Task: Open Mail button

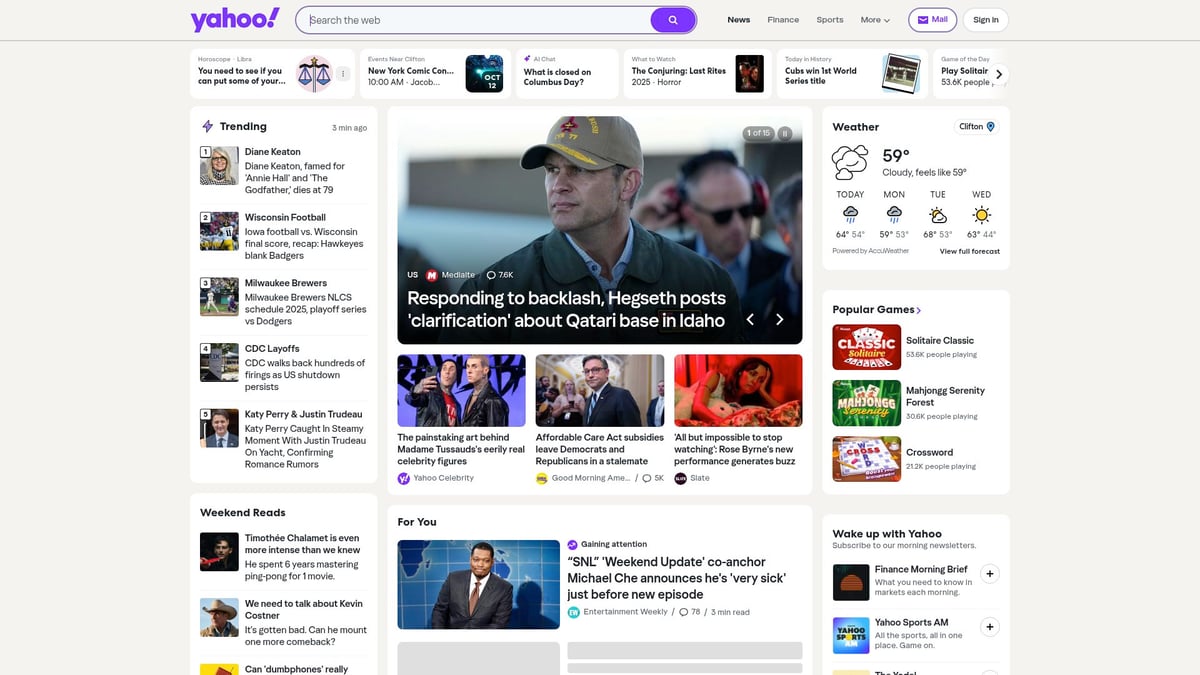Action: (x=933, y=20)
